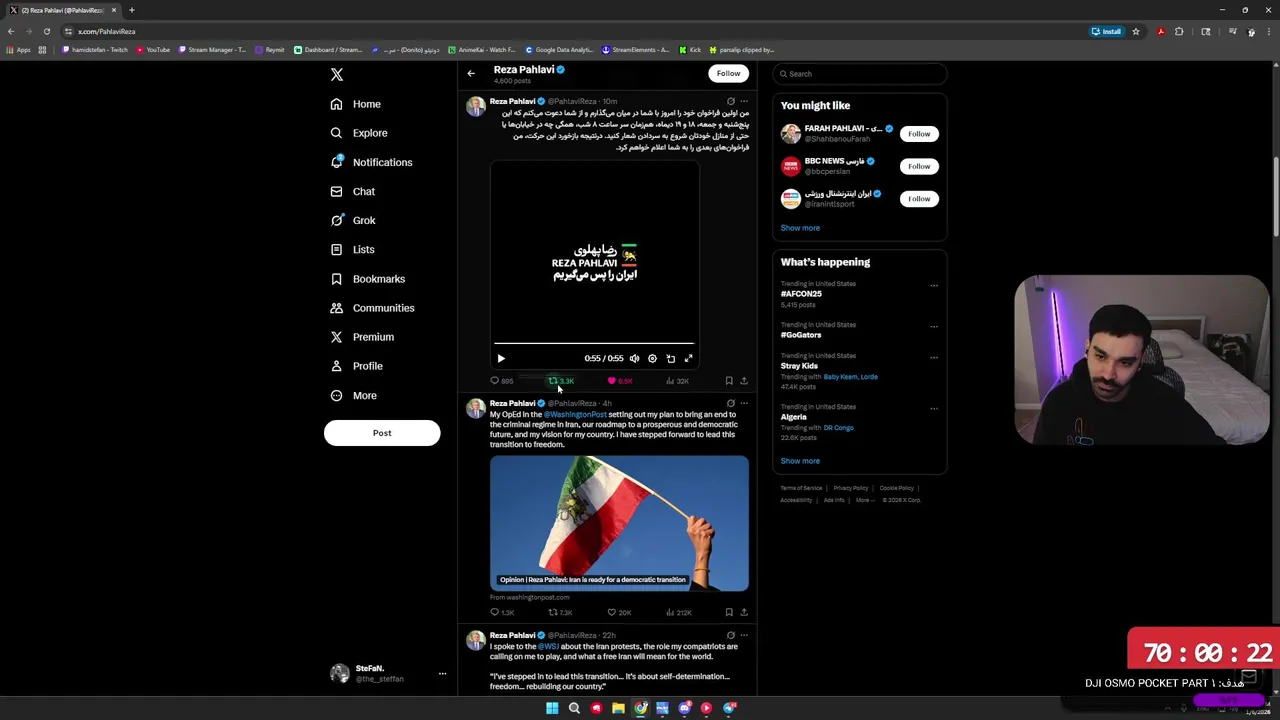
Task: Open Explore in the sidebar
Action: pos(358,133)
